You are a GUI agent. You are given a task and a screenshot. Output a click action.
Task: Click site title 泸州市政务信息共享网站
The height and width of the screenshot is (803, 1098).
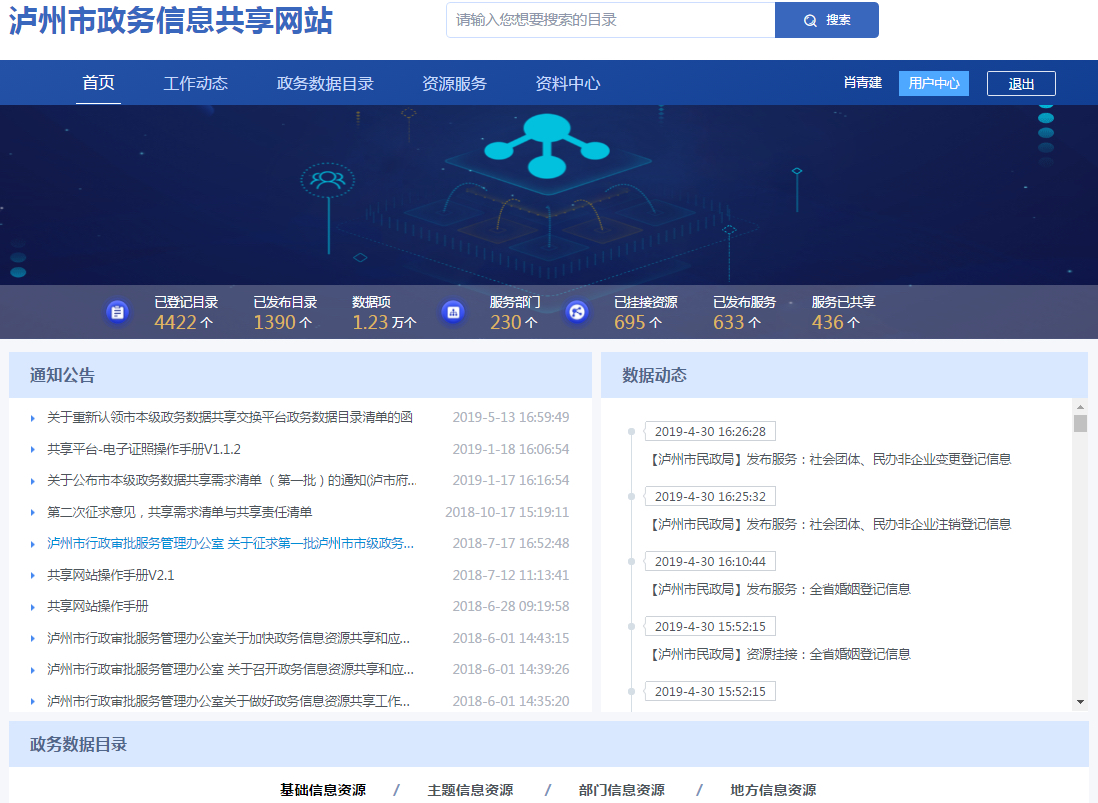coord(171,20)
